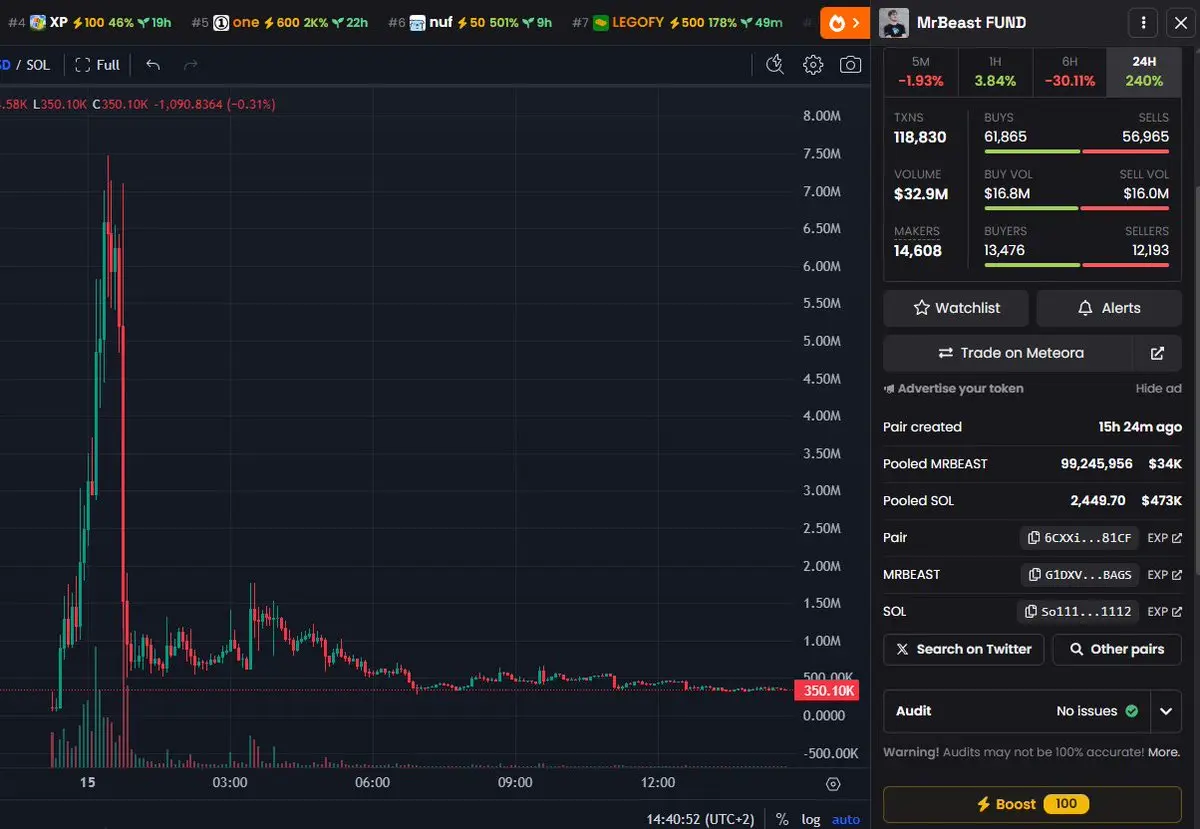Image resolution: width=1200 pixels, height=829 pixels.
Task: Open the MrBeast FUND three-dot menu
Action: pos(1144,22)
